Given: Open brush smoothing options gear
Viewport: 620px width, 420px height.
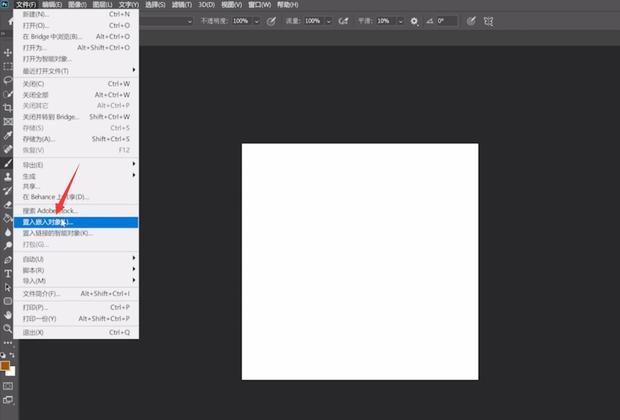Looking at the screenshot, I should point(414,21).
